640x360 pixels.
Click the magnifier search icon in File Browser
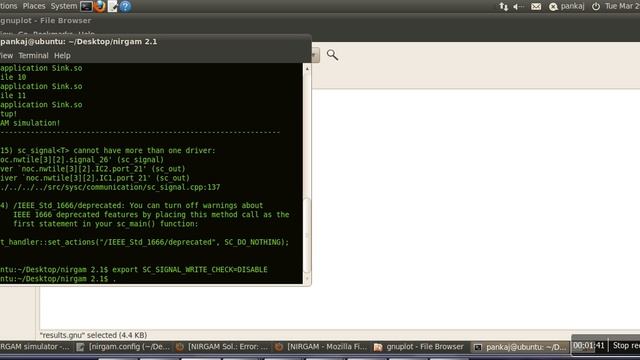click(332, 55)
